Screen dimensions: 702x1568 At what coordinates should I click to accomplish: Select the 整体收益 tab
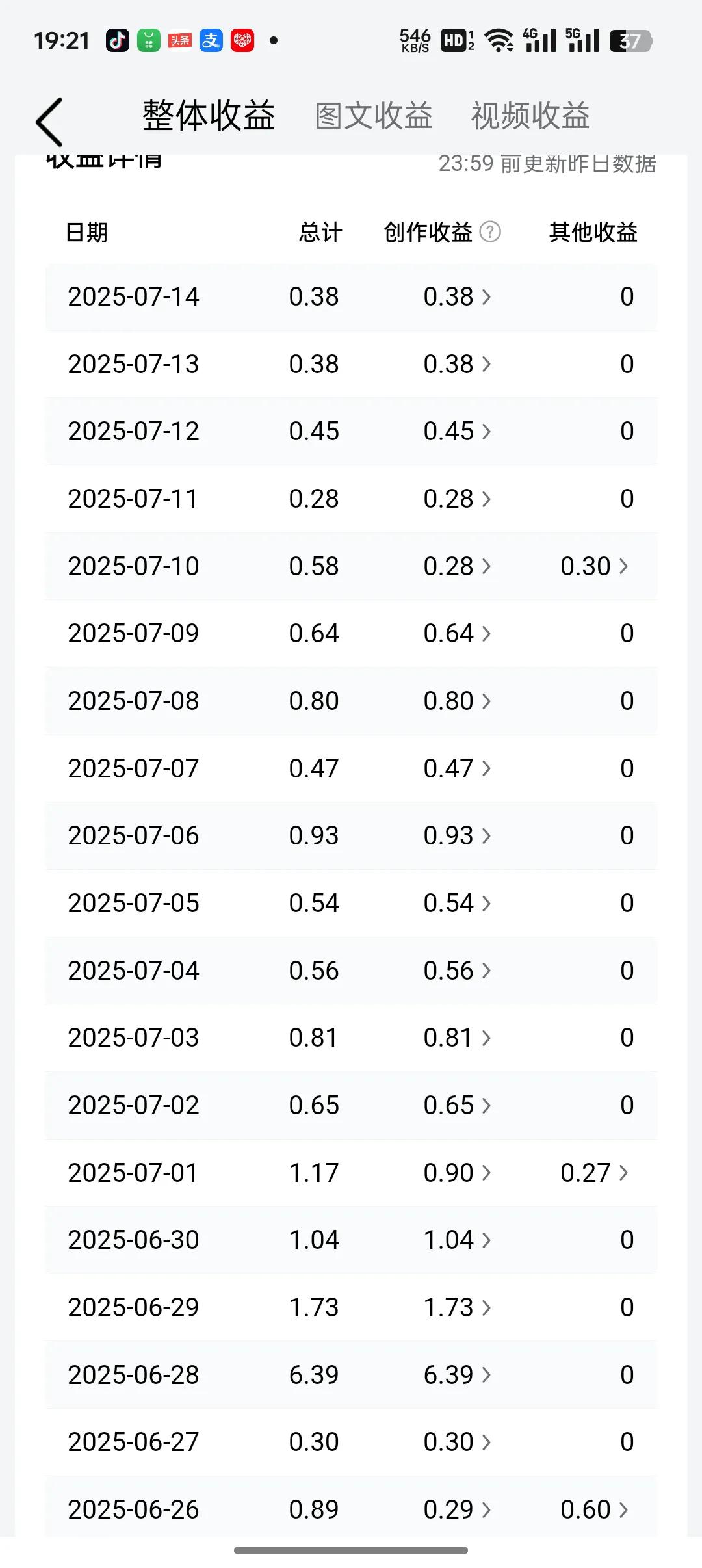(x=209, y=116)
